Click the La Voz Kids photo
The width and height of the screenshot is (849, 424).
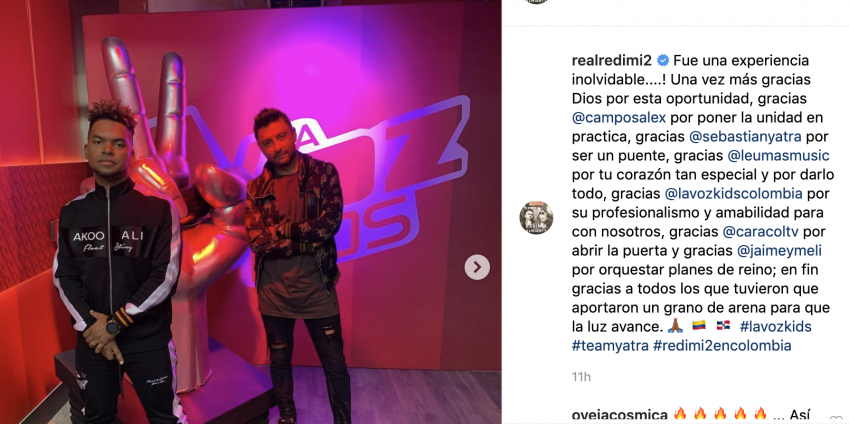click(251, 212)
